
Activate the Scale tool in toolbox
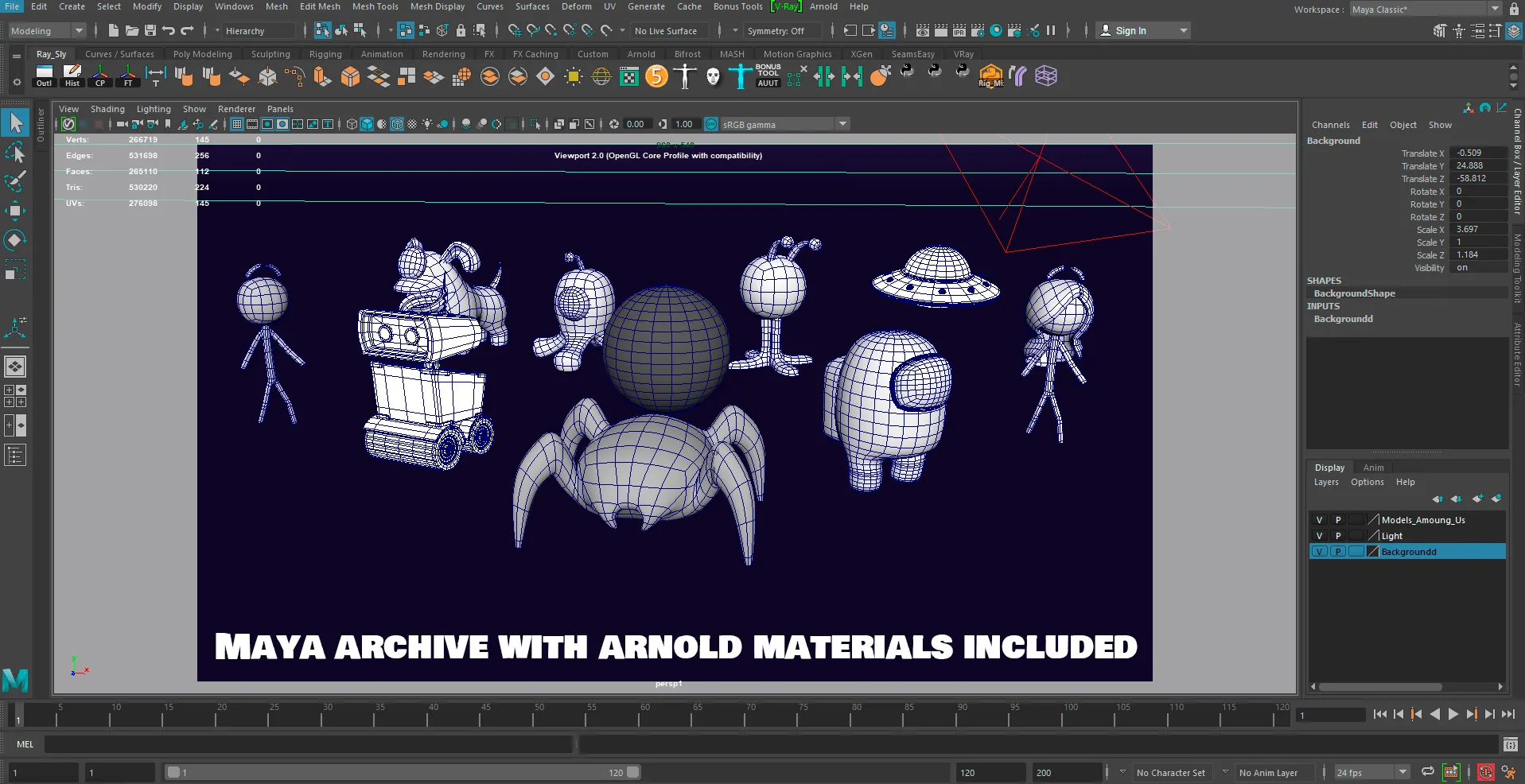tap(15, 270)
